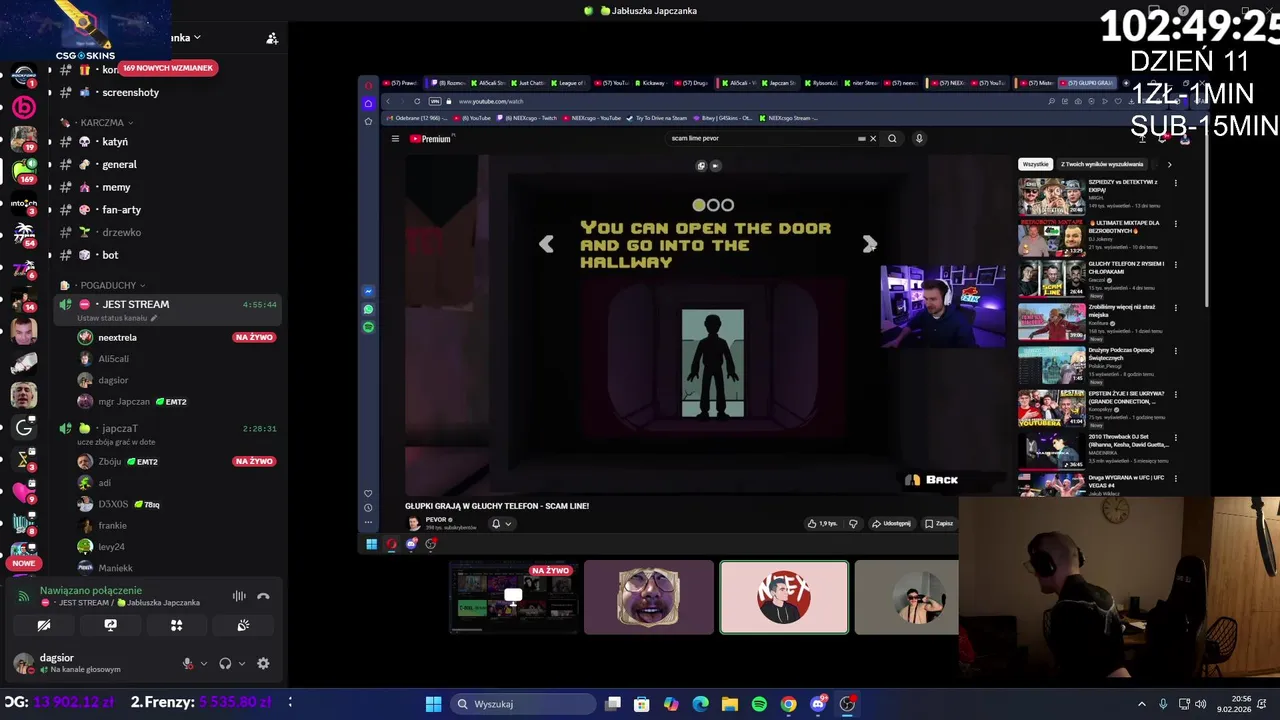1280x720 pixels.
Task: Go back in tutorial with left arrow
Action: tap(546, 244)
